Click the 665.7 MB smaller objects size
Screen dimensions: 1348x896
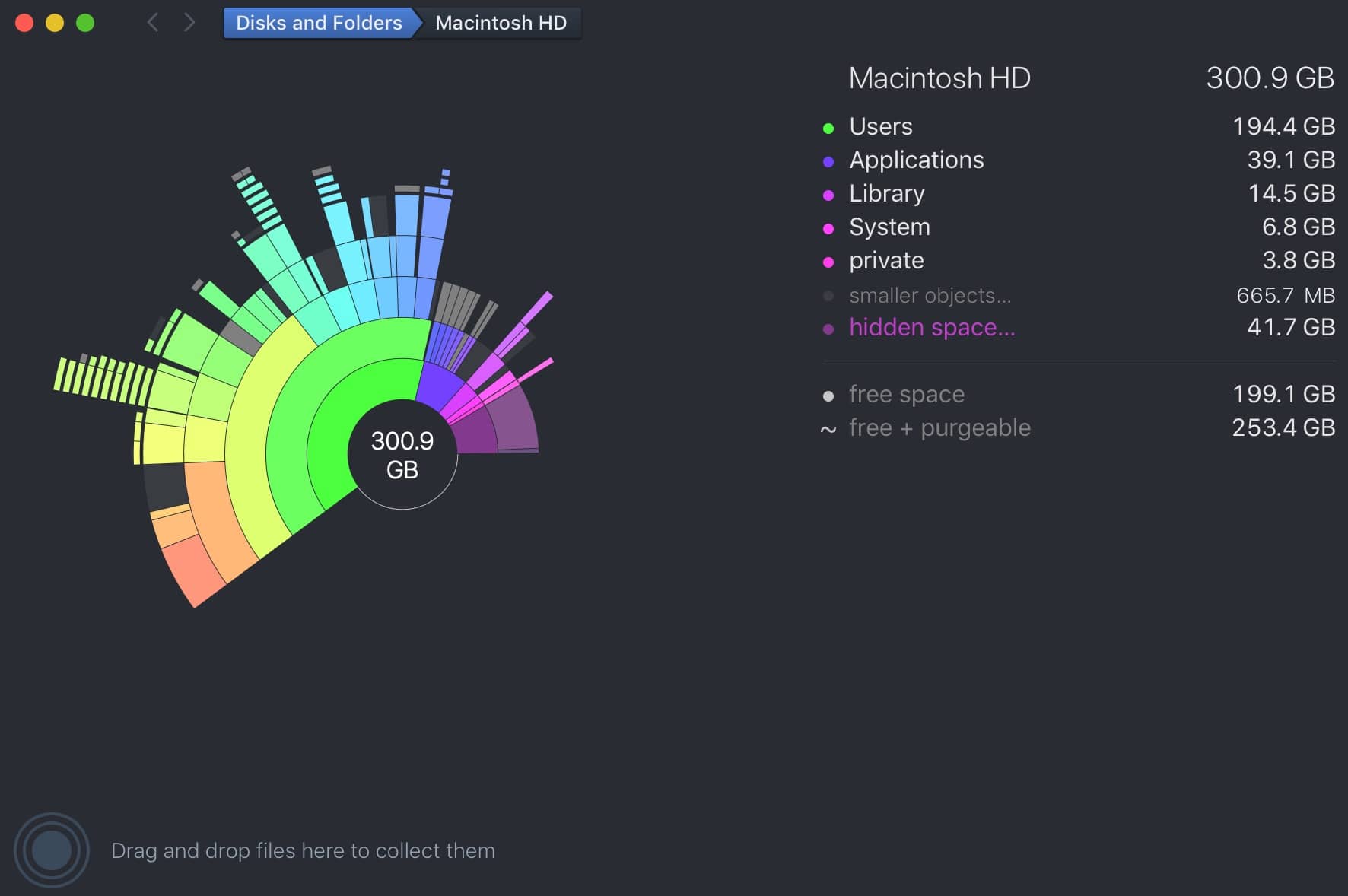pyautogui.click(x=1286, y=295)
